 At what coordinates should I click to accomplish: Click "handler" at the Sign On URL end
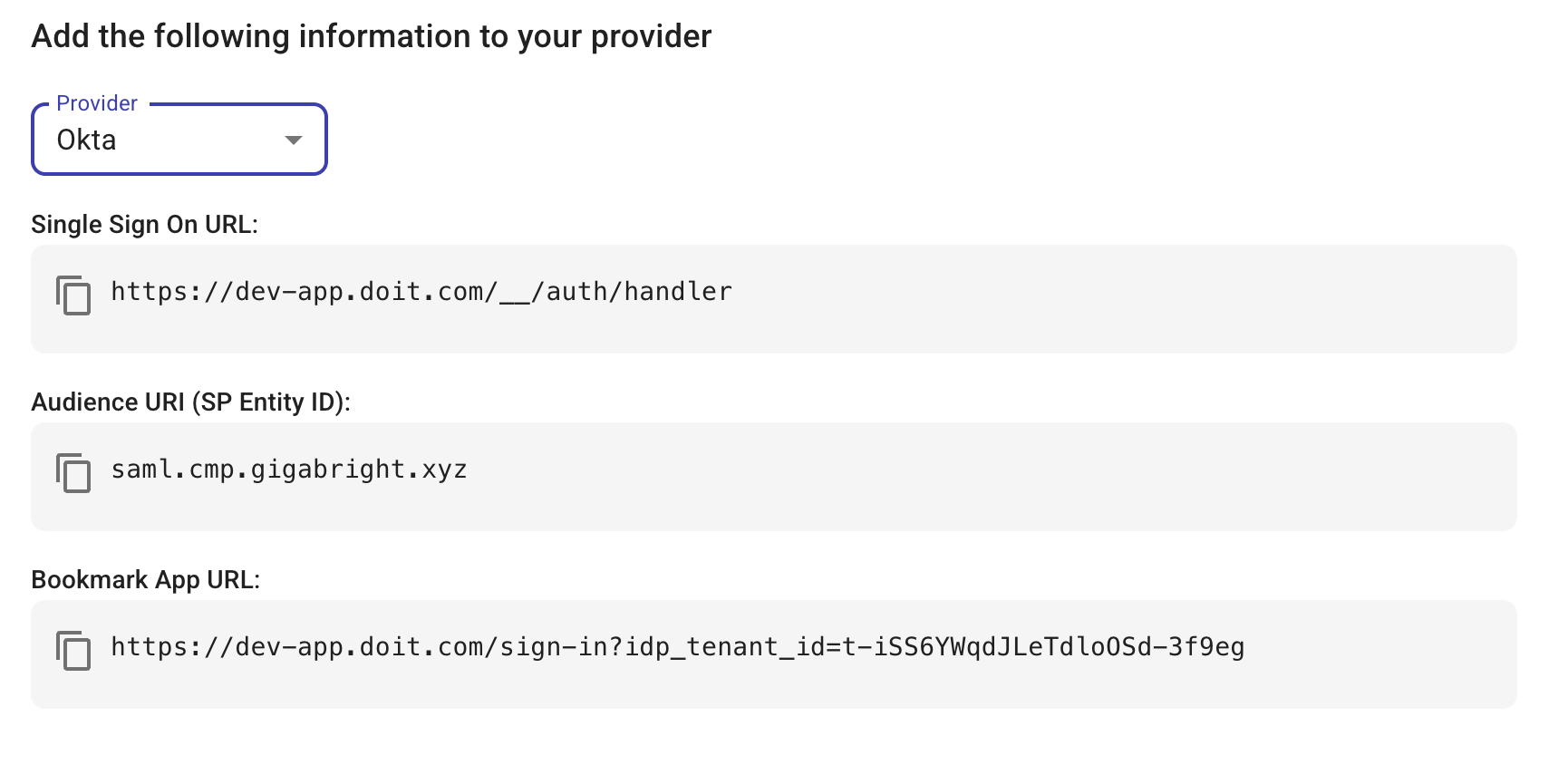point(677,292)
